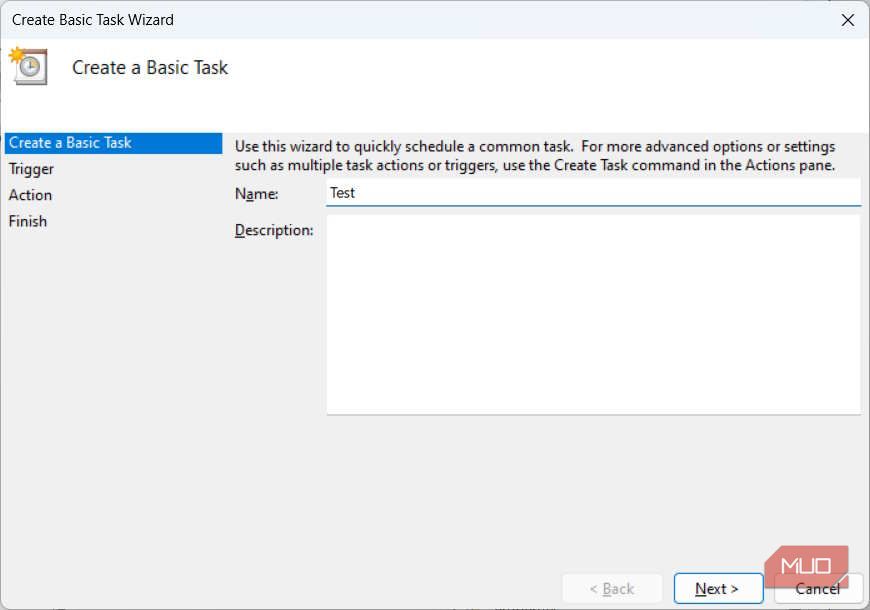870x610 pixels.
Task: Click the Description: field label
Action: pyautogui.click(x=275, y=230)
